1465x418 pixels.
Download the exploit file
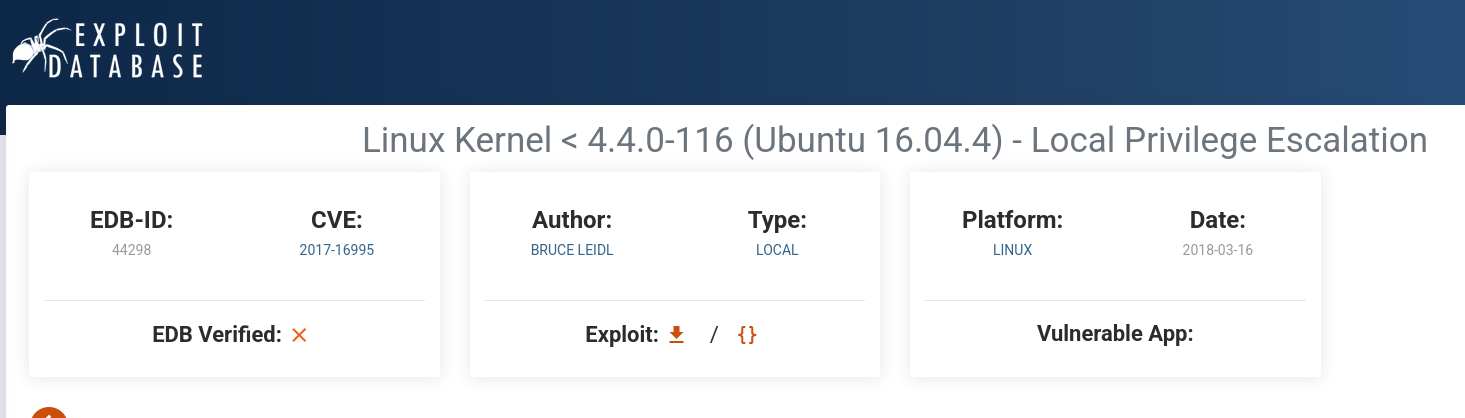676,335
